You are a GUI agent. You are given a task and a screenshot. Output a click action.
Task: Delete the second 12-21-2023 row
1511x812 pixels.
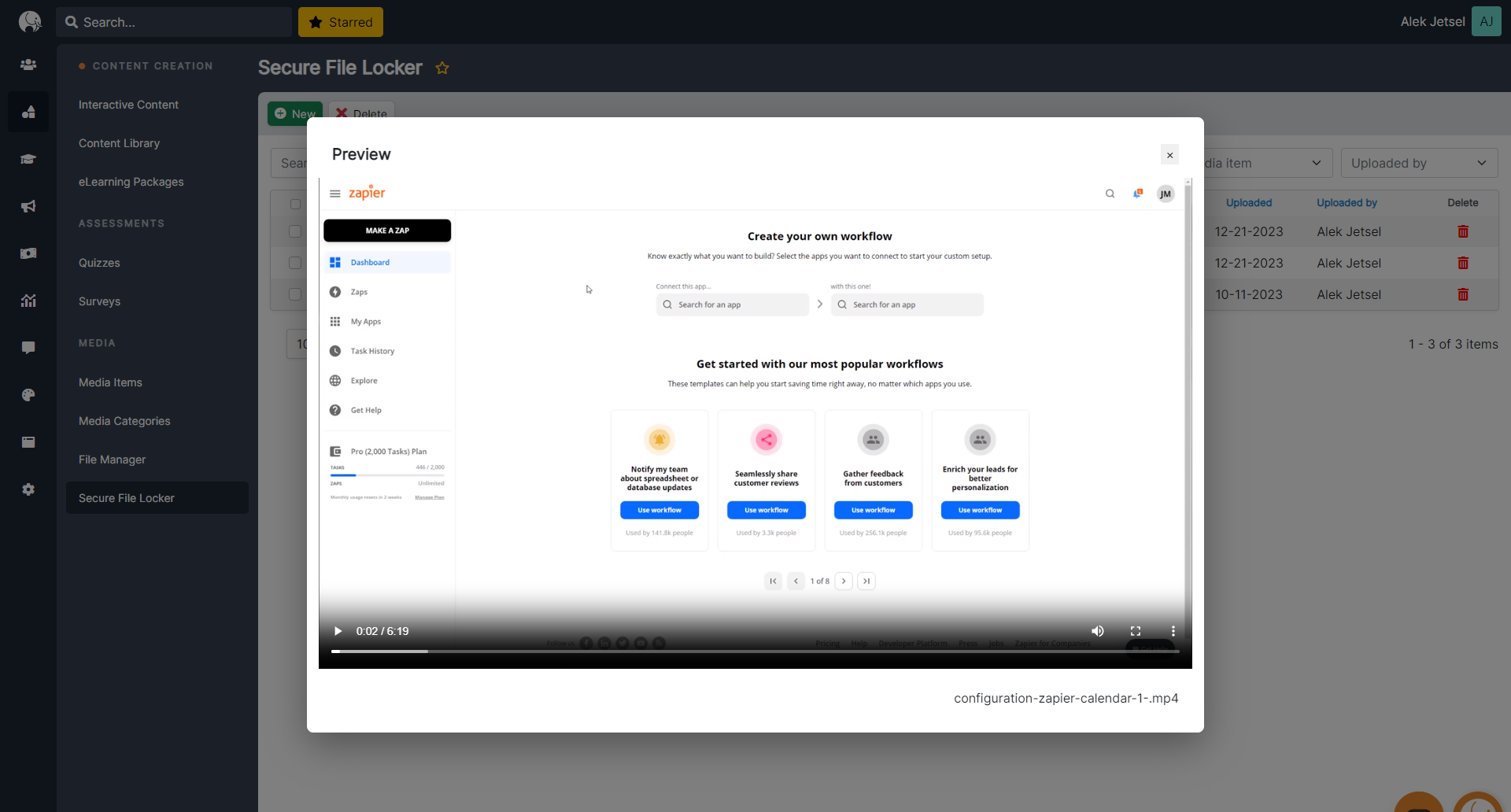click(1463, 263)
